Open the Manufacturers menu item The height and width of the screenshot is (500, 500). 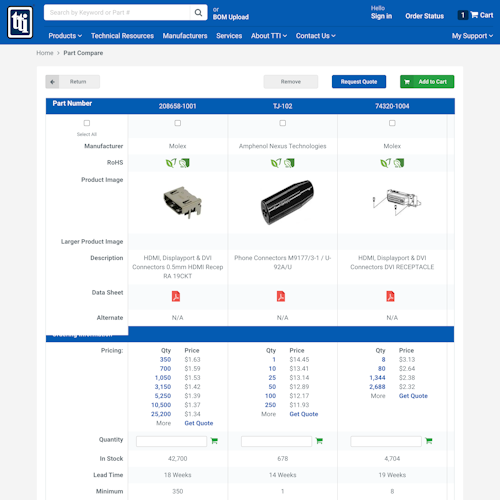(185, 36)
